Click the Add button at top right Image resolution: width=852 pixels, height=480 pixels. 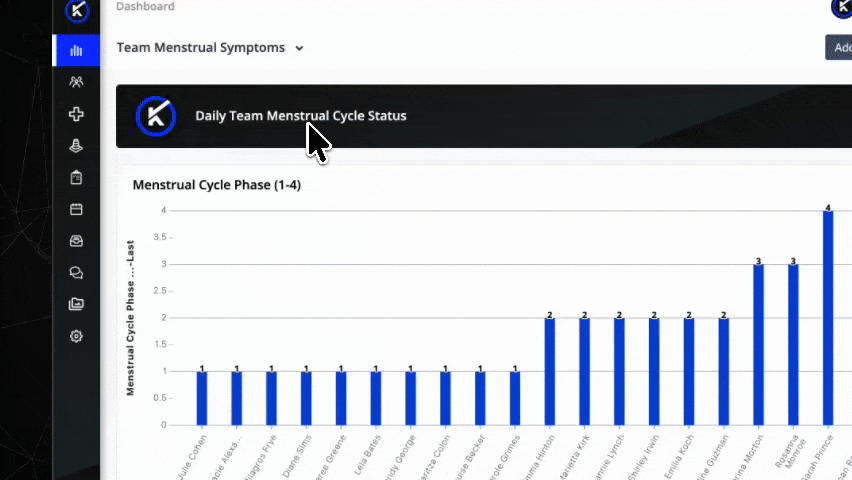tap(839, 48)
